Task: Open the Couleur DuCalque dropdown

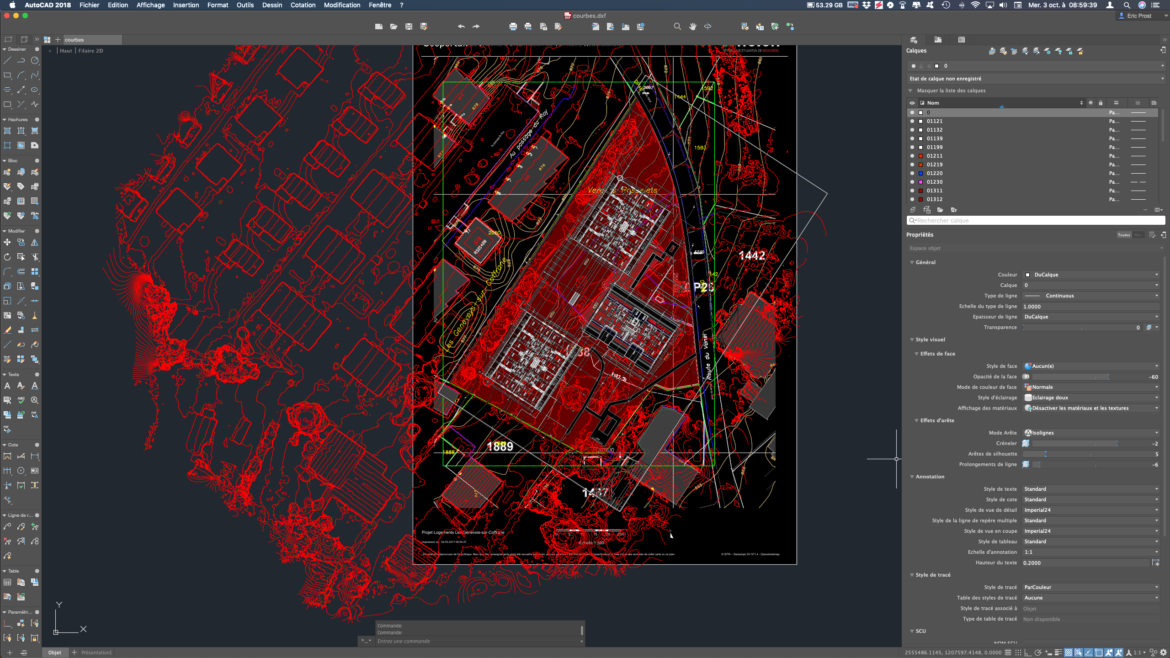Action: 1091,275
